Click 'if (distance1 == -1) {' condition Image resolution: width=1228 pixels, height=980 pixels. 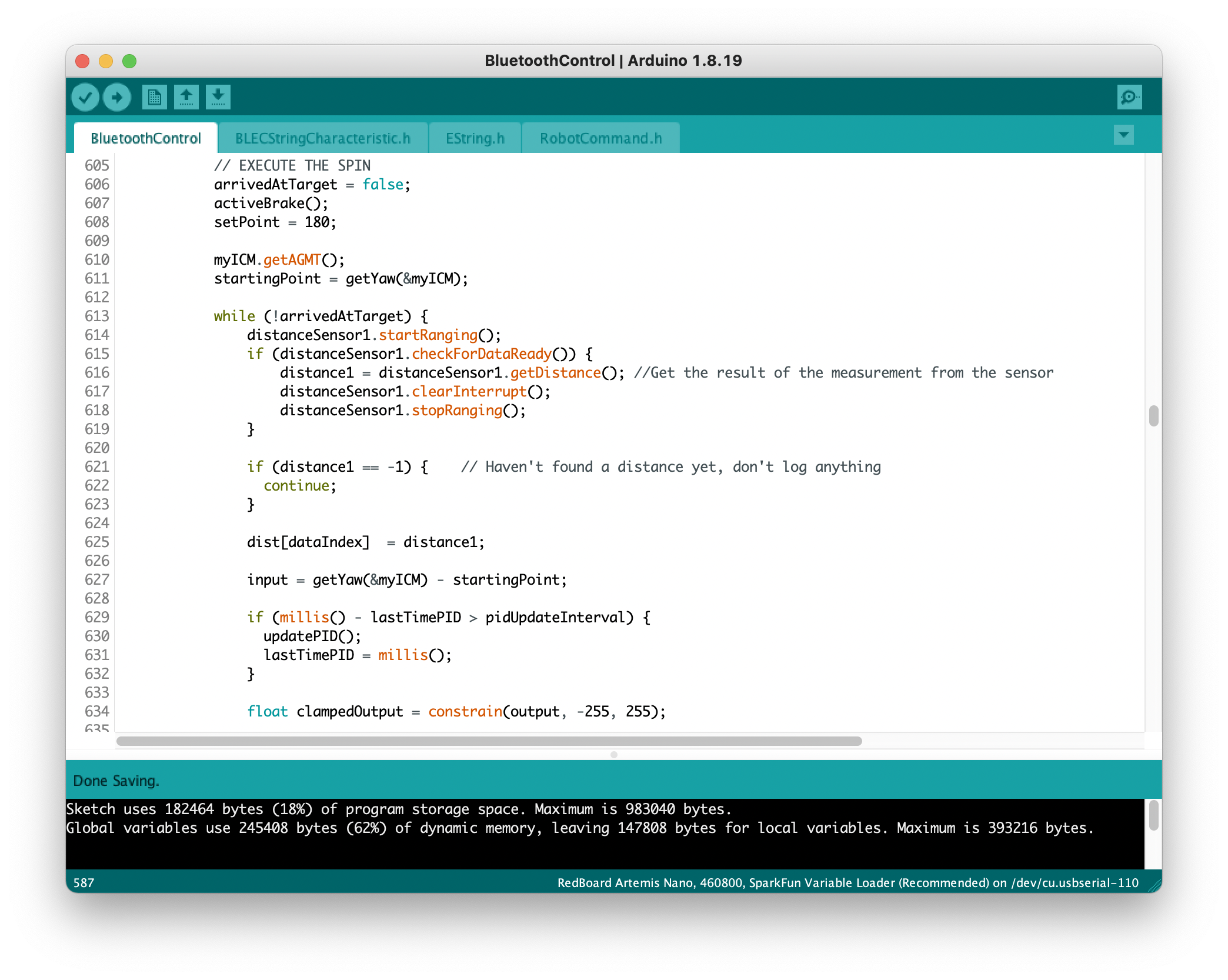[x=337, y=467]
